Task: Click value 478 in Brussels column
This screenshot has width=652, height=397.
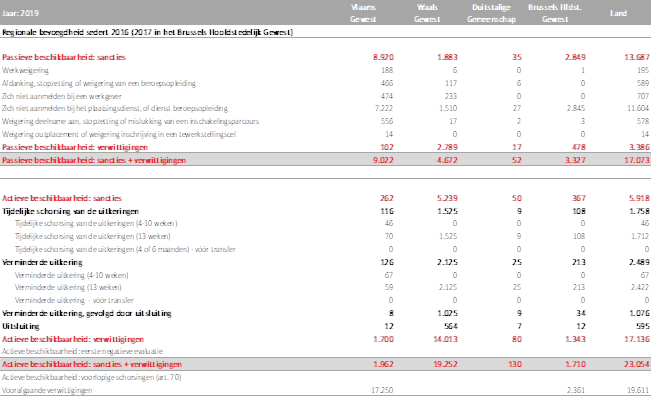Action: 578,147
